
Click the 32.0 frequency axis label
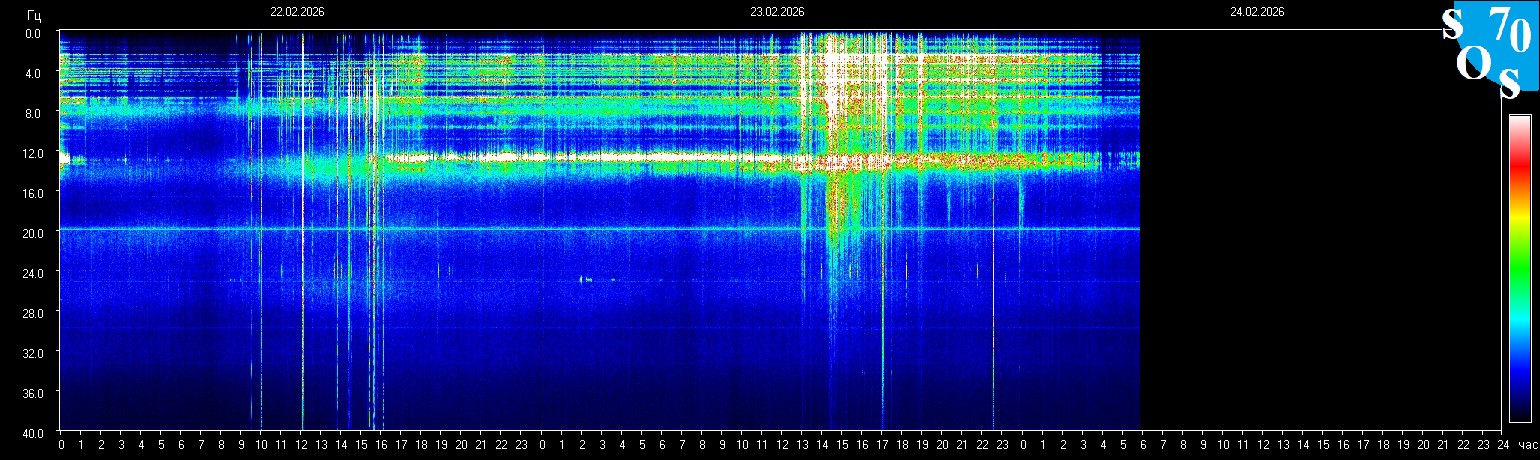pyautogui.click(x=31, y=353)
